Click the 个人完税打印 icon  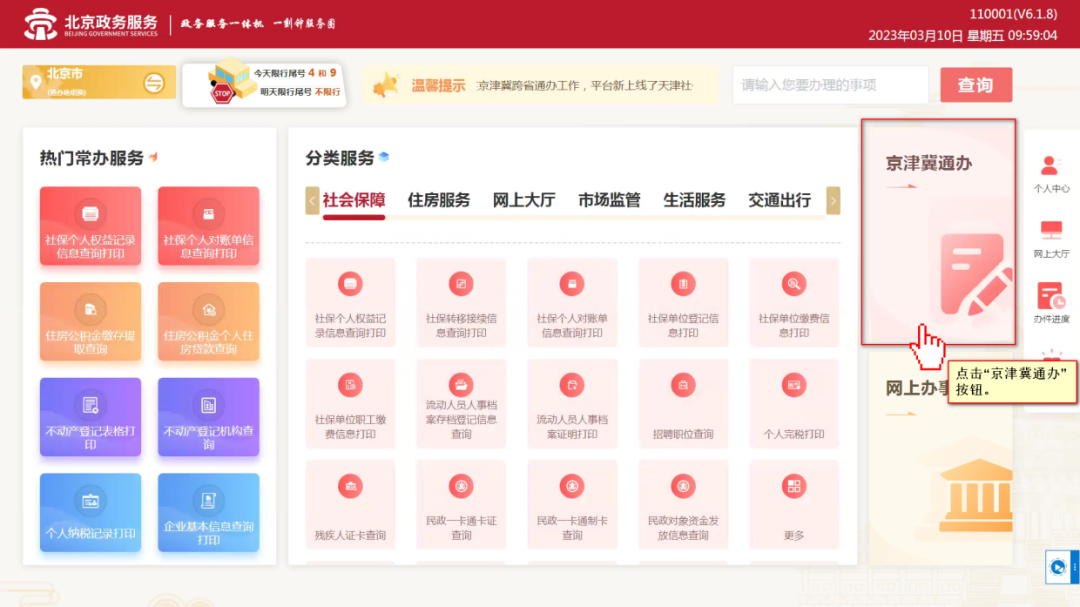pyautogui.click(x=794, y=385)
